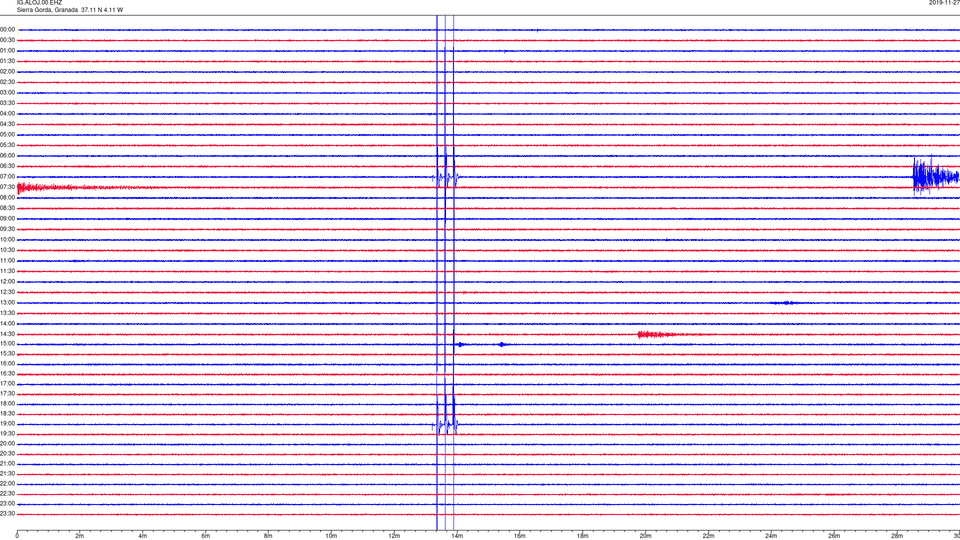This screenshot has width=960, height=540.
Task: Click the 26m tick on the time axis
Action: (834, 536)
